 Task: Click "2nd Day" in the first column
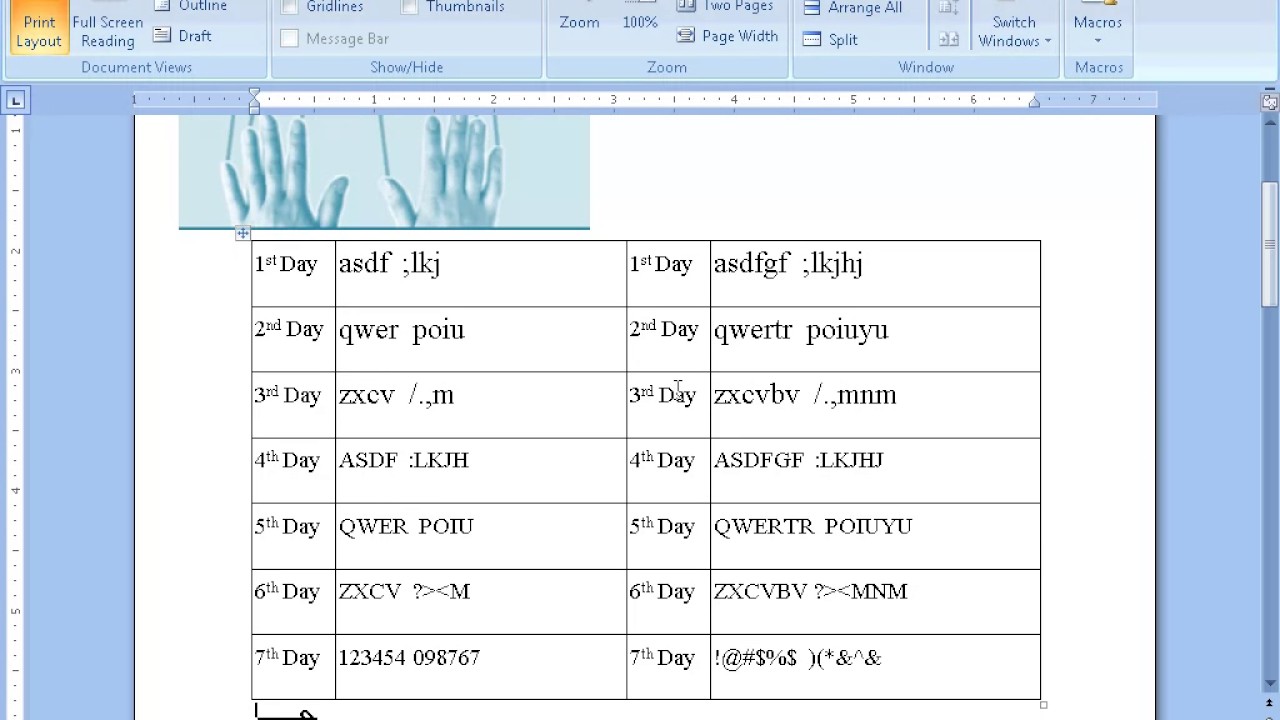289,329
